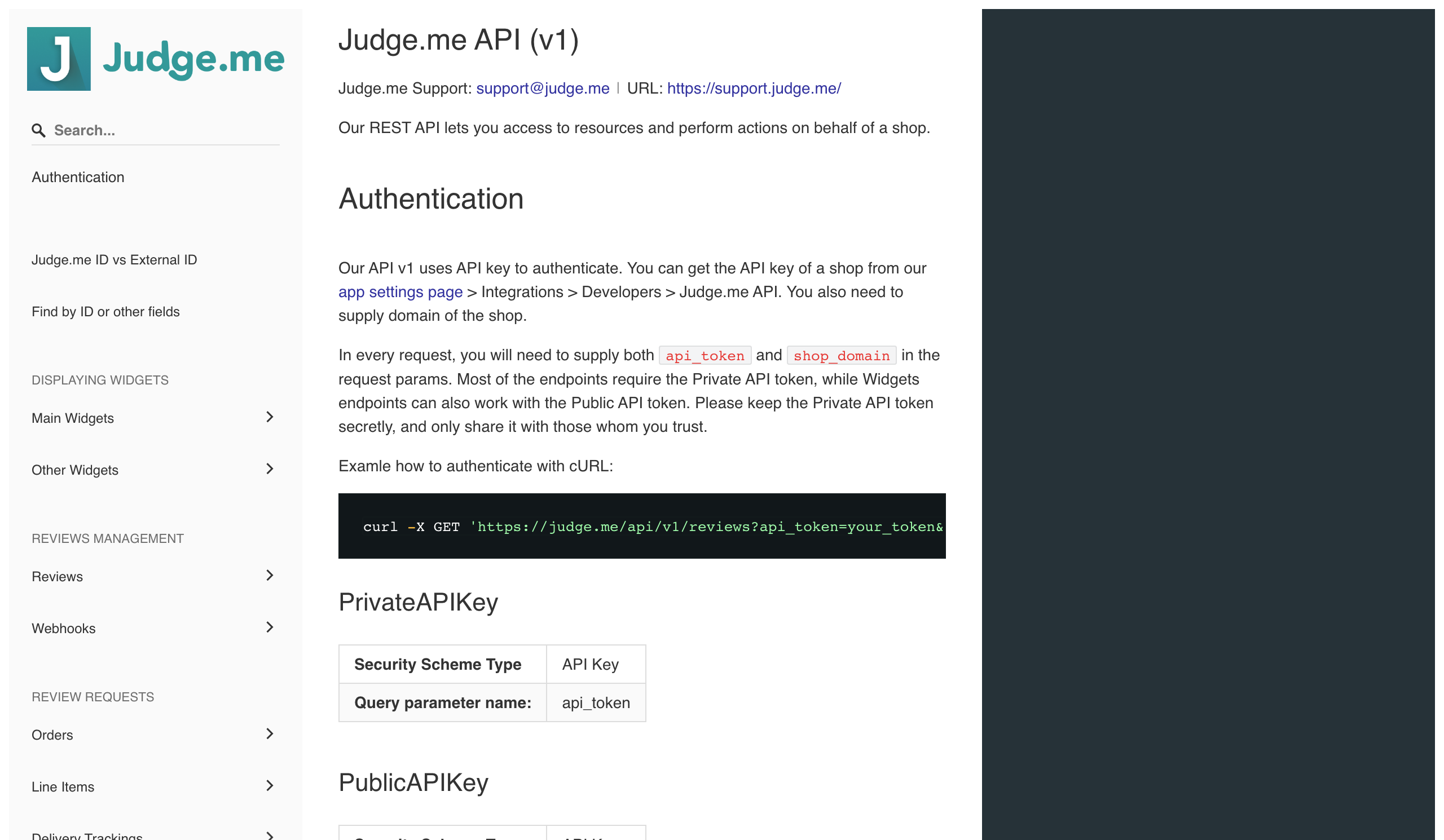Screen dimensions: 1444x840
Task: Click the api_token table value
Action: [x=596, y=702]
